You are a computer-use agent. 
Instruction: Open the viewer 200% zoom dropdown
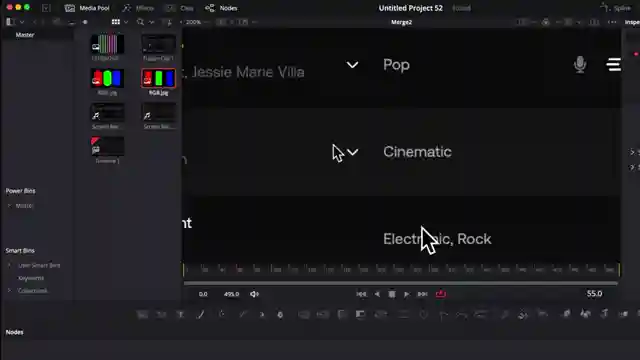pos(196,22)
